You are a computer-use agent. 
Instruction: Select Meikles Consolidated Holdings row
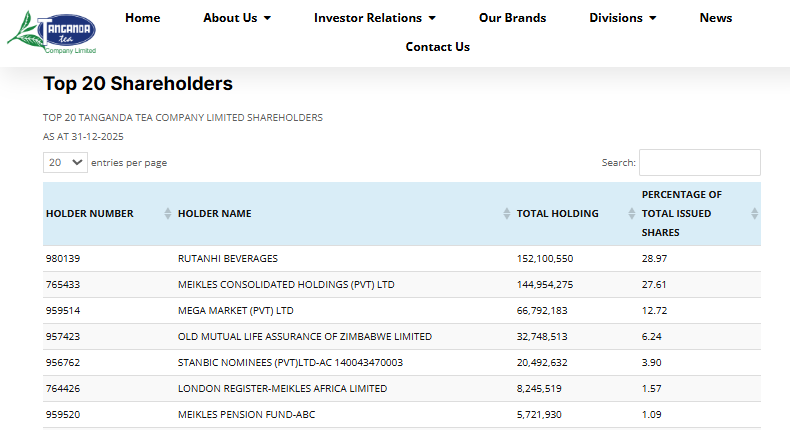(402, 285)
